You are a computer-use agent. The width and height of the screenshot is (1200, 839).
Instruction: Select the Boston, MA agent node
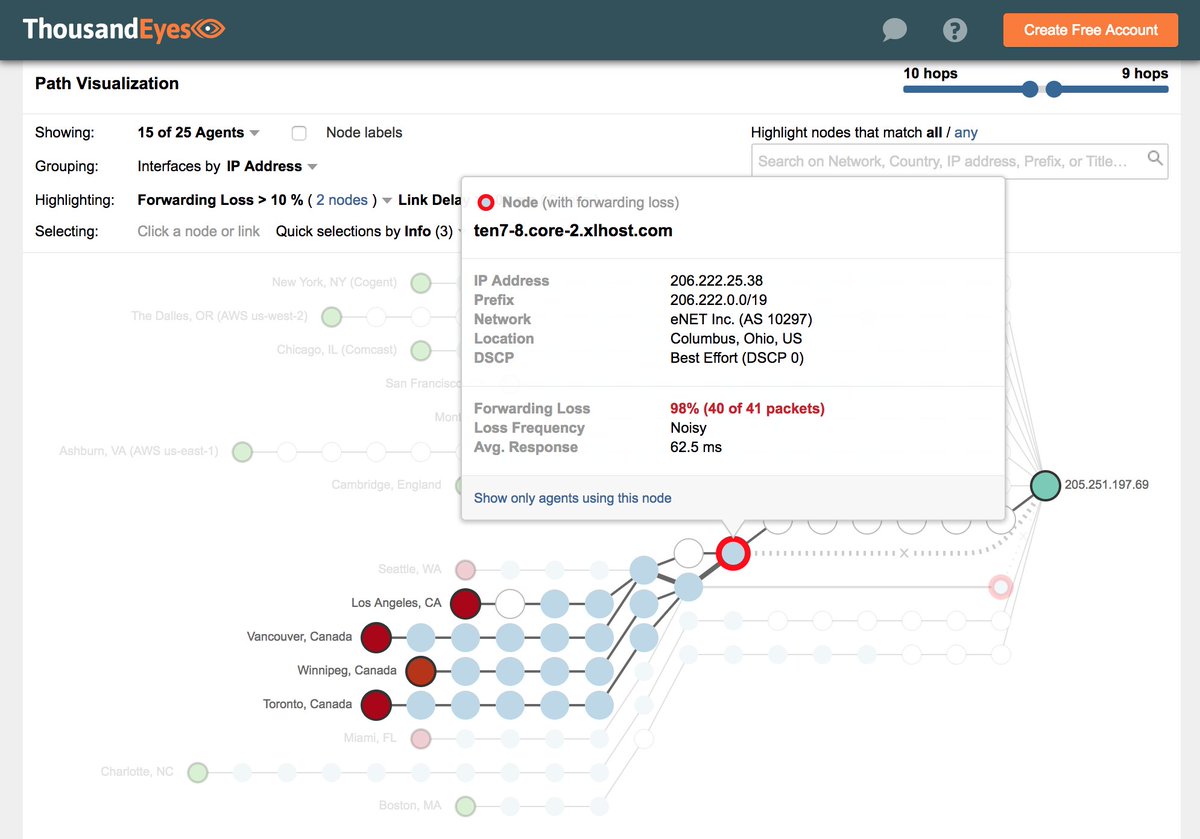465,806
